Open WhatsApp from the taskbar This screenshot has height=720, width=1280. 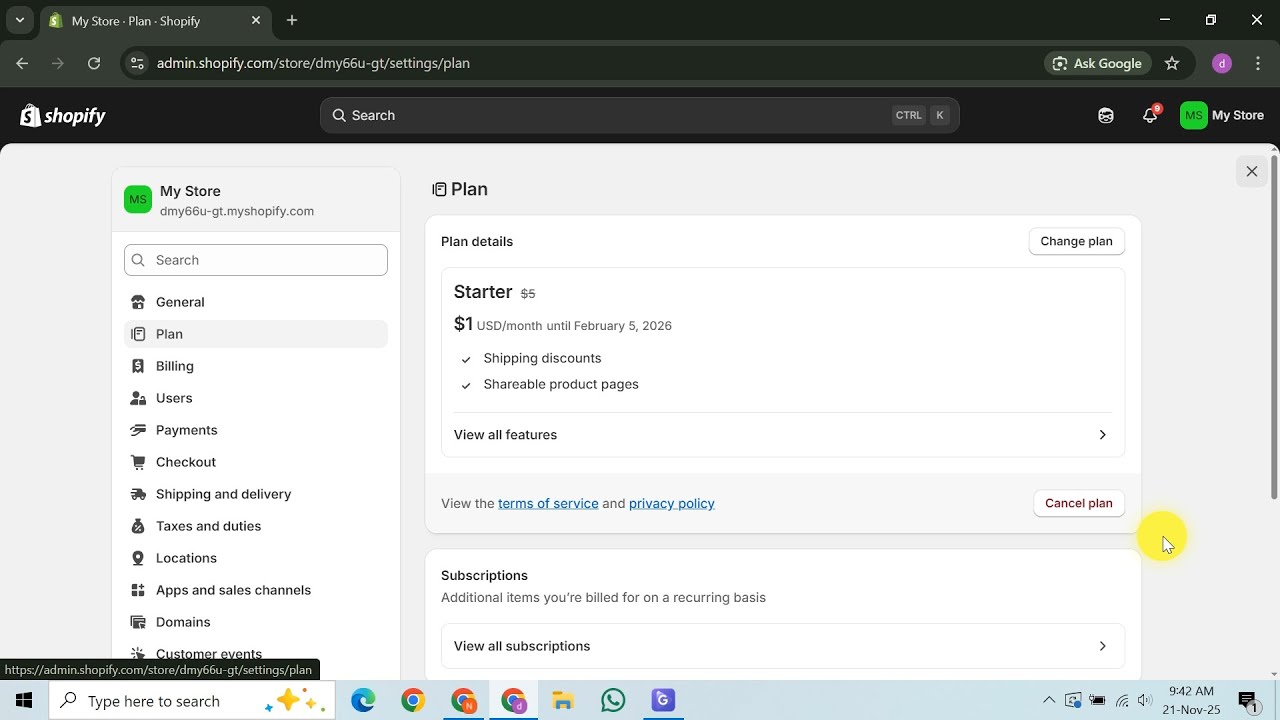click(613, 701)
